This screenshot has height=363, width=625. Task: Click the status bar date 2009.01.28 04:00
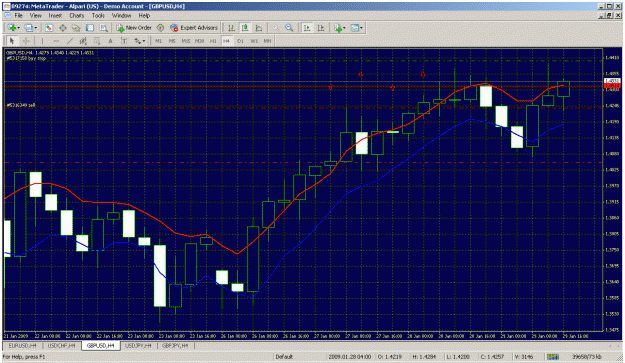click(x=349, y=357)
